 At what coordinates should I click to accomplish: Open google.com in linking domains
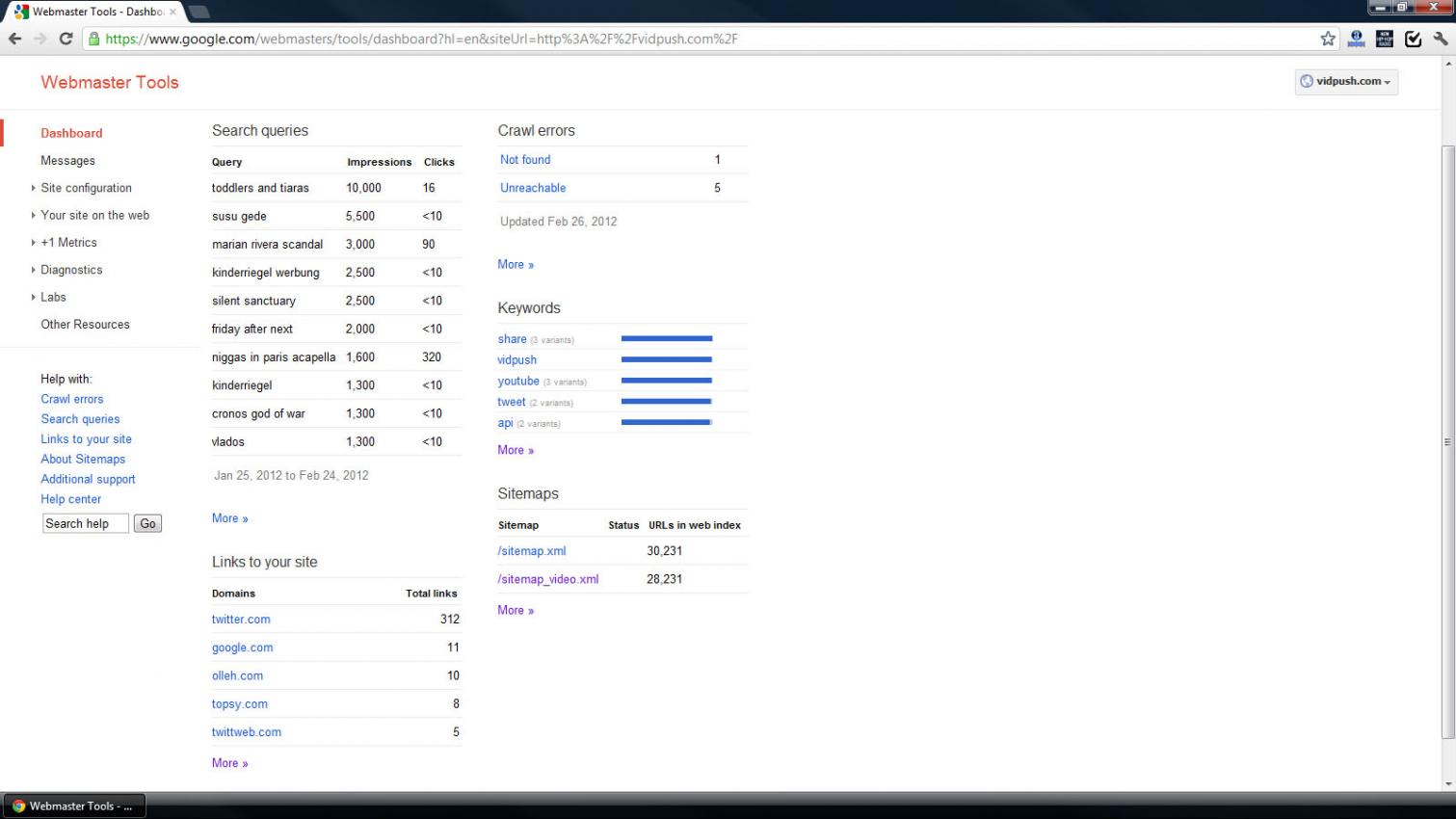243,647
